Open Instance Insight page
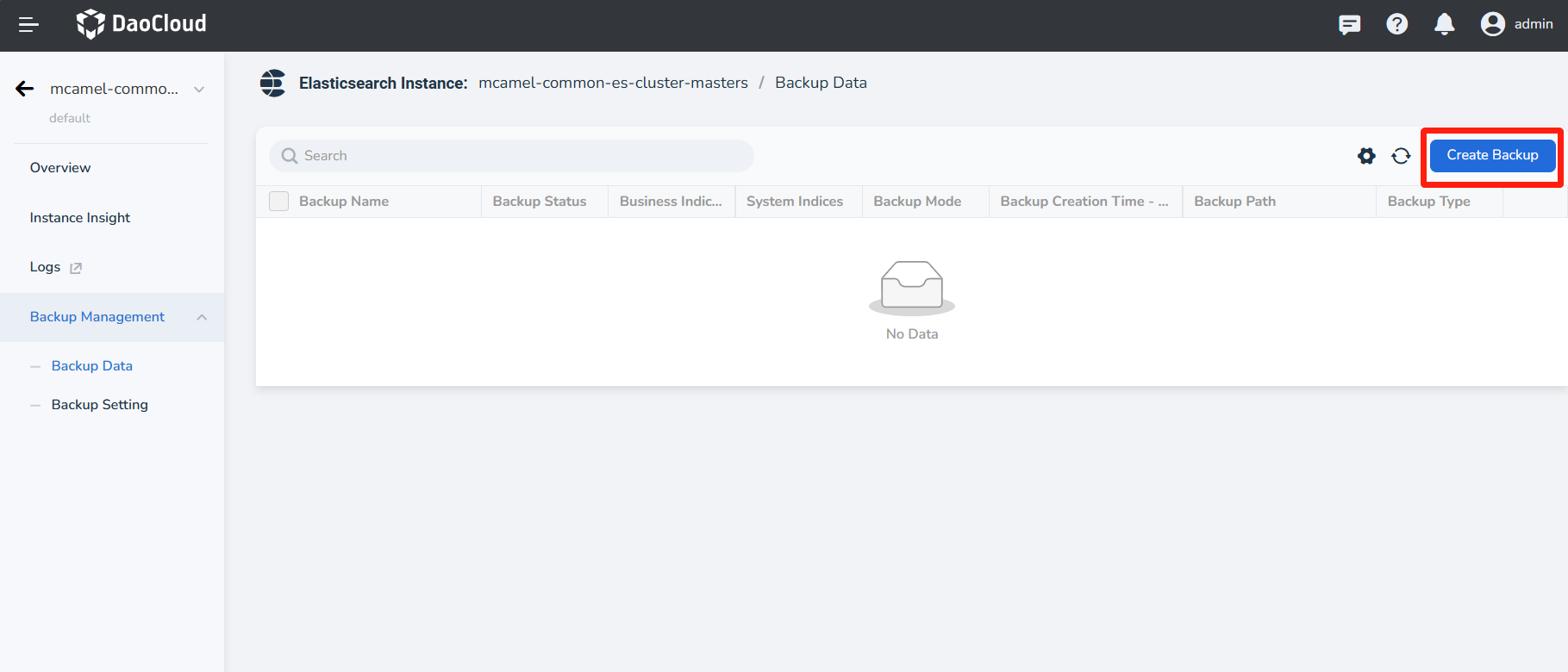Screen dimensions: 1568x672 [80, 218]
